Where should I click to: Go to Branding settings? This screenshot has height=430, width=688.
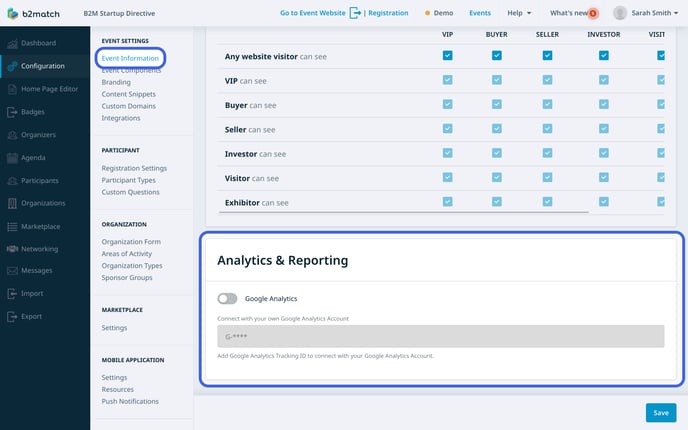[x=116, y=82]
